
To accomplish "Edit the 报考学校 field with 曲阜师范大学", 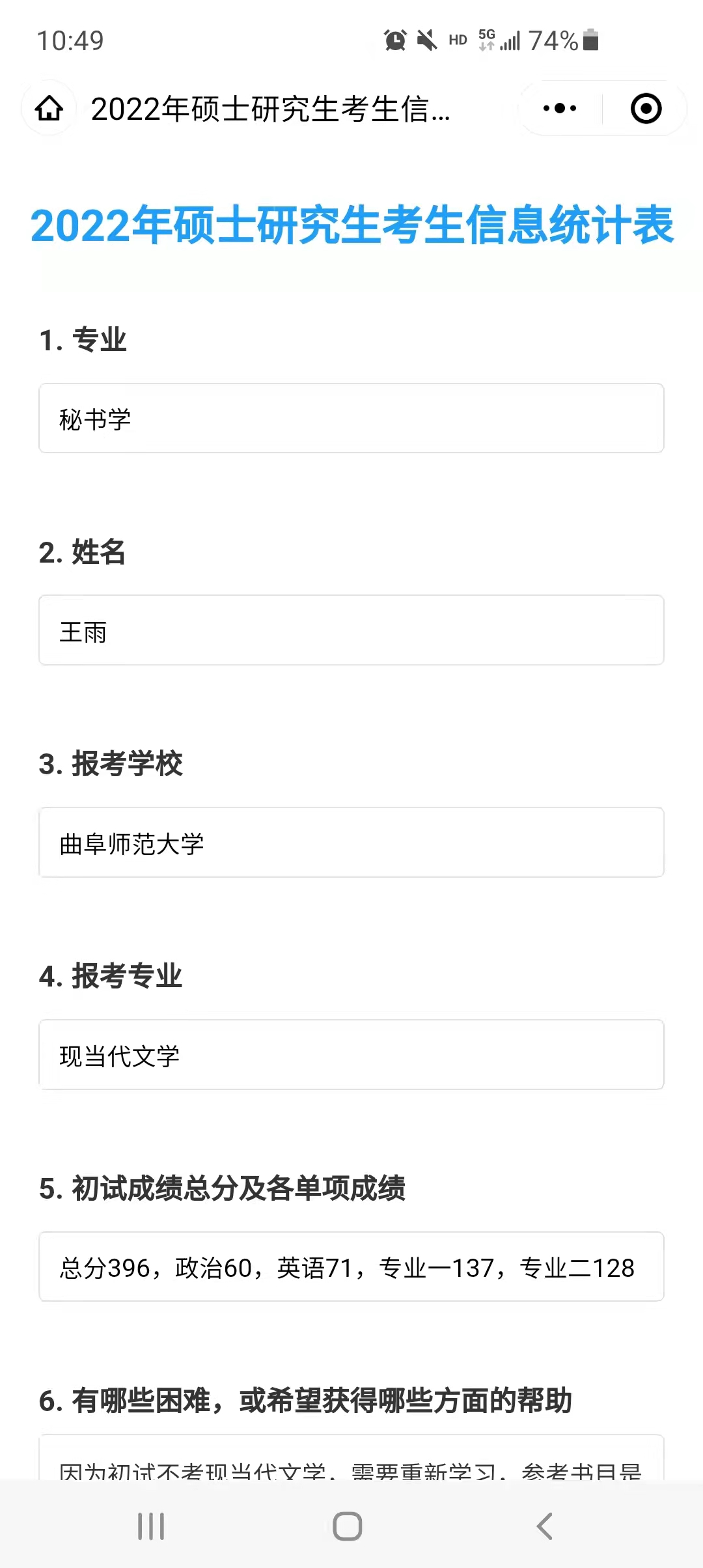I will point(351,843).
